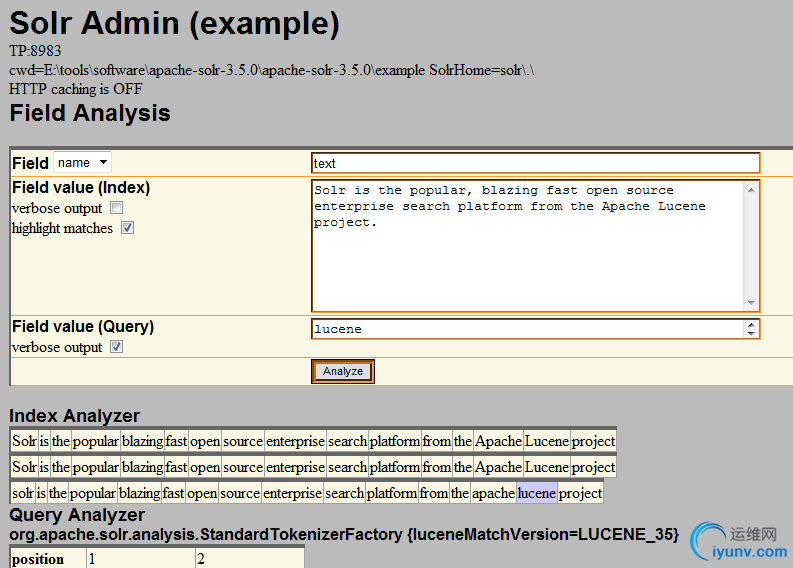The width and height of the screenshot is (793, 568).
Task: Click "Lucene" token in second analyzer row
Action: 547,467
